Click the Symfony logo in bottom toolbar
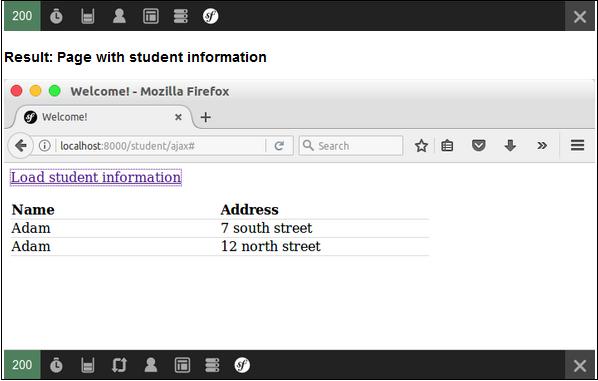Screen dimensions: 598x381 coord(242,365)
